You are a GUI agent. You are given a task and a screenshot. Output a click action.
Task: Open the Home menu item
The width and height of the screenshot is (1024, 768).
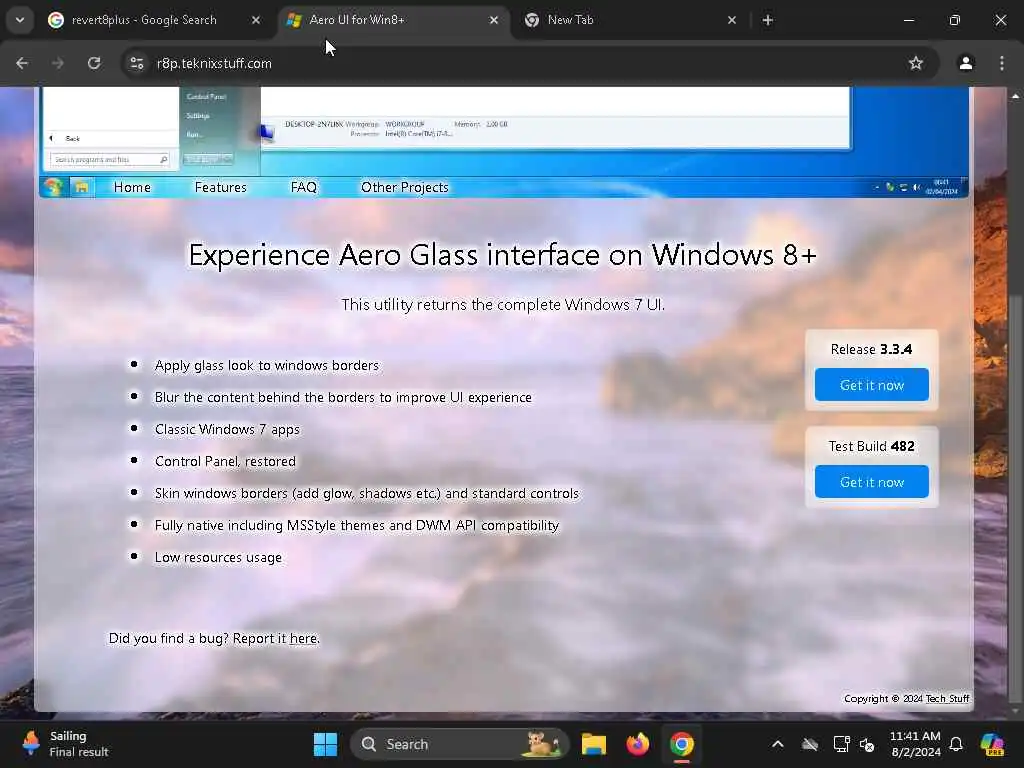point(132,187)
